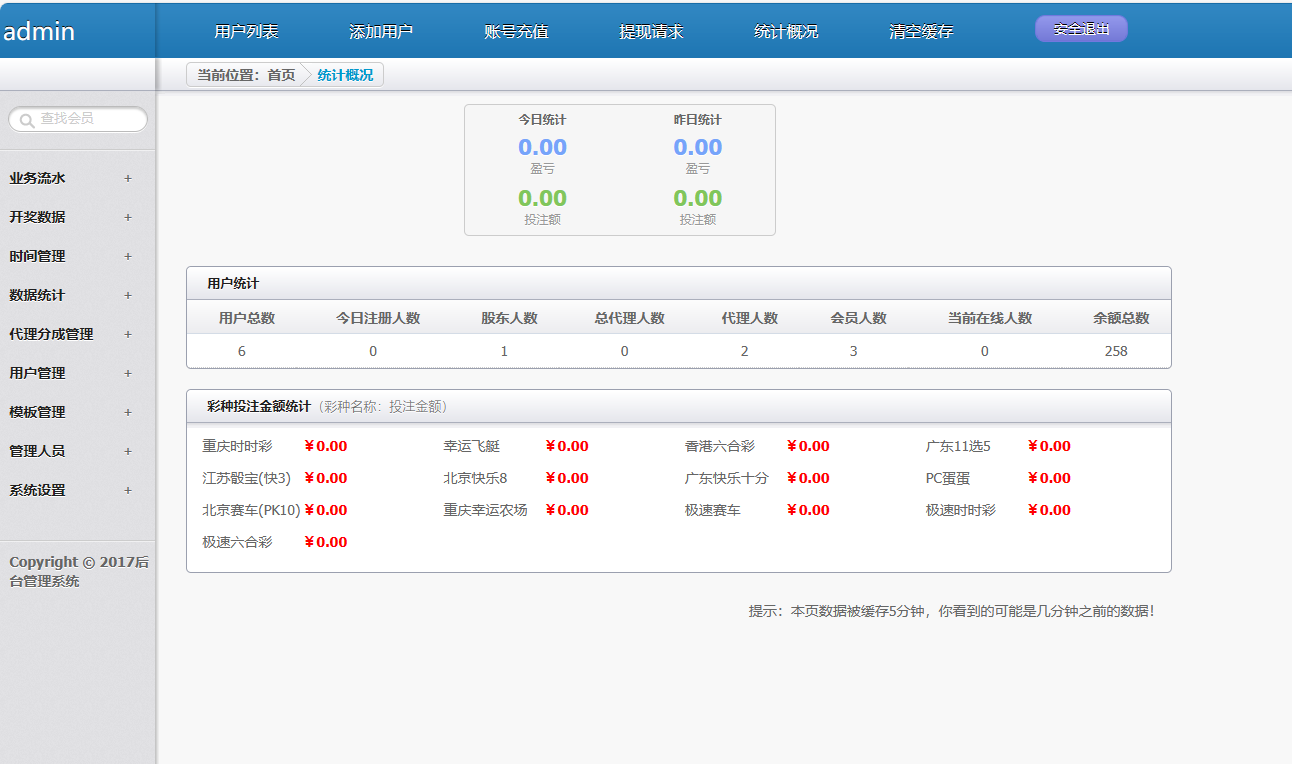Click the 股东人数 column header

pyautogui.click(x=509, y=318)
